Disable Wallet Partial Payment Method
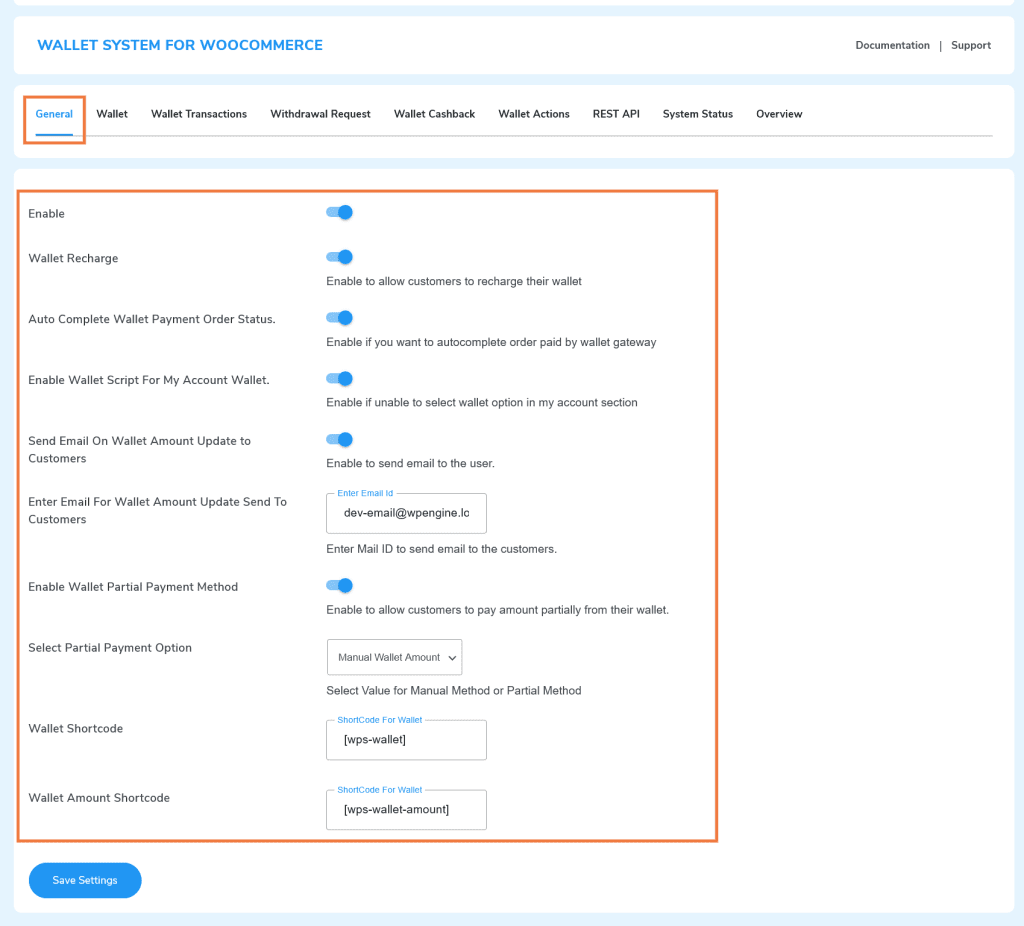The height and width of the screenshot is (926, 1024). pos(339,586)
